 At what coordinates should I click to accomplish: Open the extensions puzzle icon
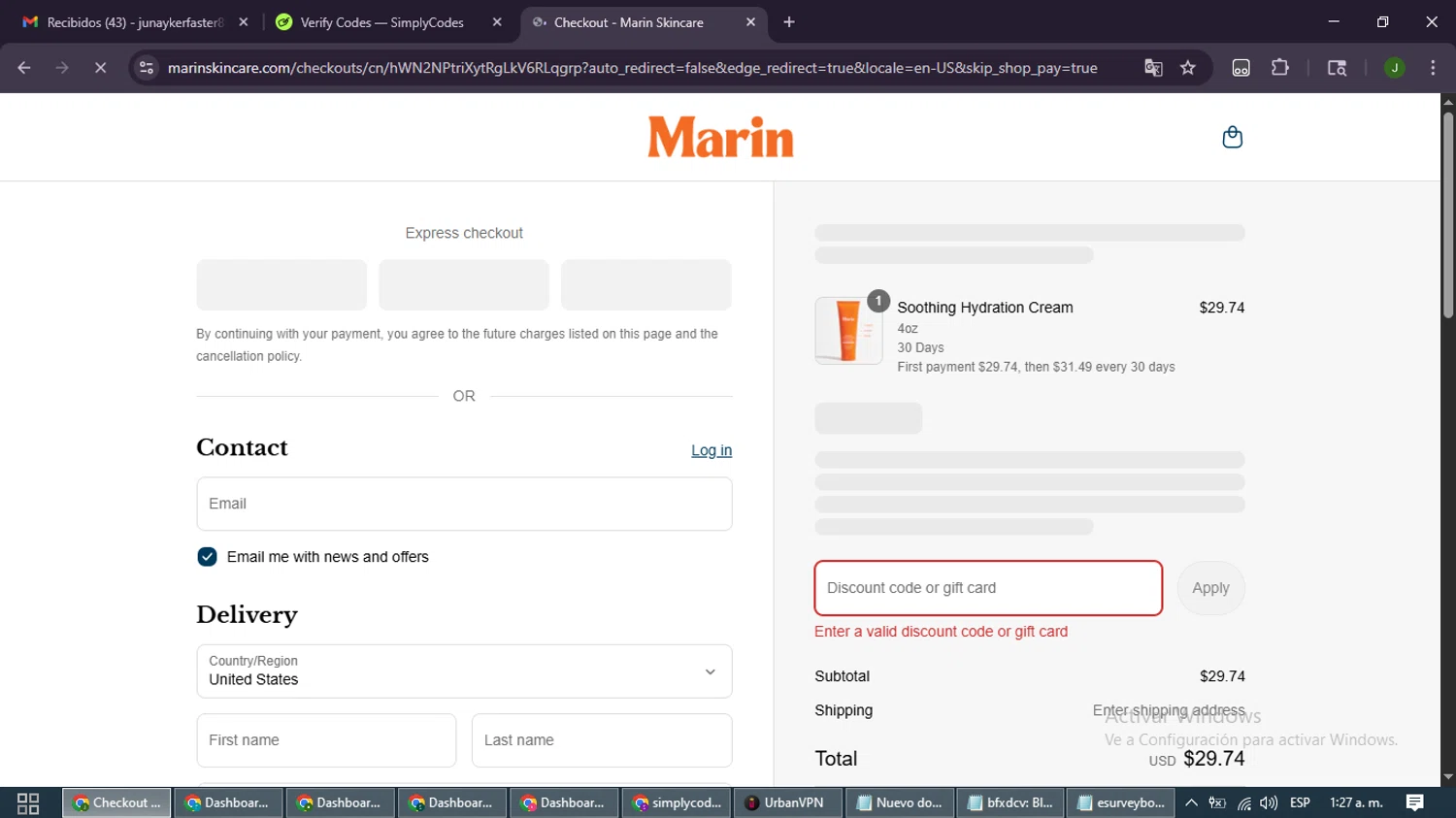[1280, 68]
